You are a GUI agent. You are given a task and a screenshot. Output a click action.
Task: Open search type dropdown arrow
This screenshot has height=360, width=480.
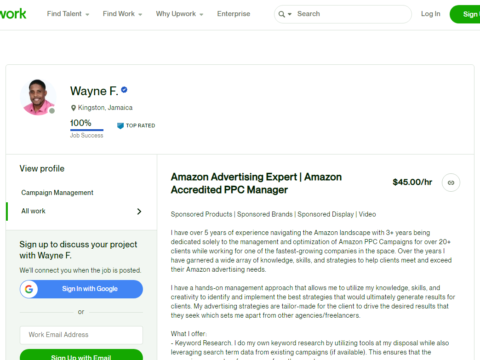(290, 14)
